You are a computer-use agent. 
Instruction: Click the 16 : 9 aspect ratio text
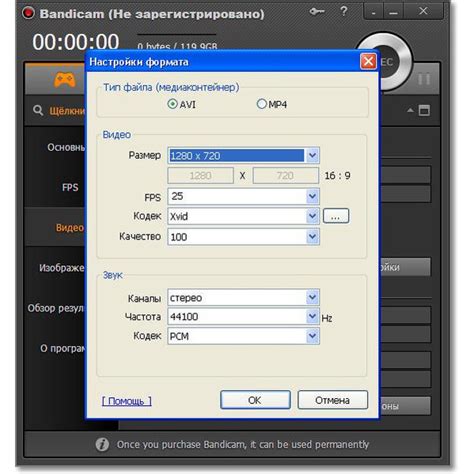click(x=337, y=176)
